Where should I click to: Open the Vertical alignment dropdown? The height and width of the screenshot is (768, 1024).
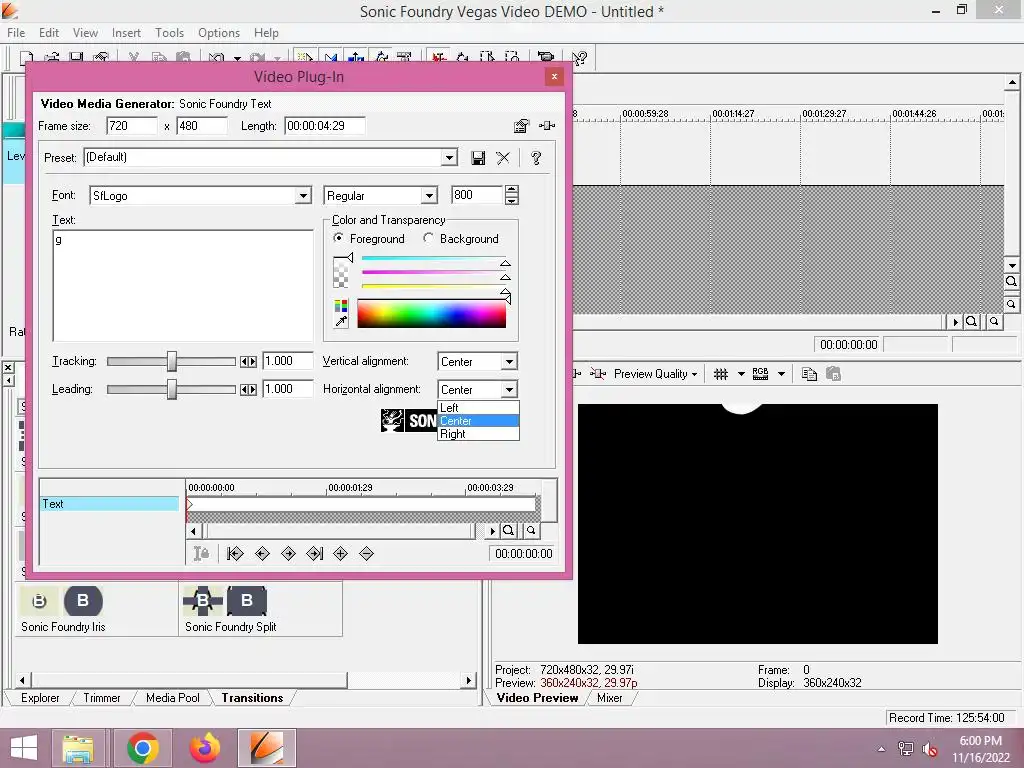coord(509,362)
